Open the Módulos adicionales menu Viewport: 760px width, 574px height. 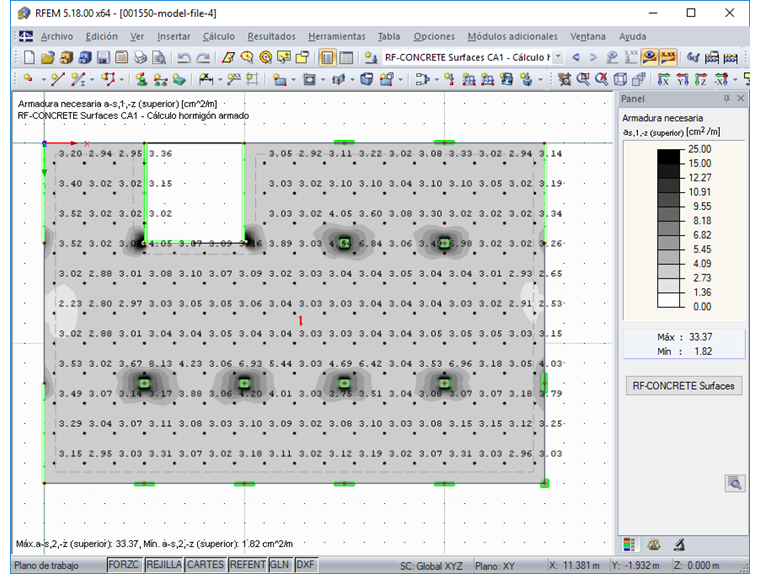click(x=512, y=36)
